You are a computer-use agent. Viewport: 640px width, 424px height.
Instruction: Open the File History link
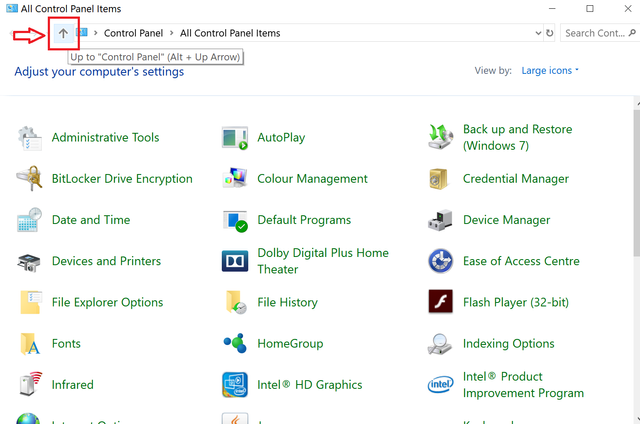287,302
